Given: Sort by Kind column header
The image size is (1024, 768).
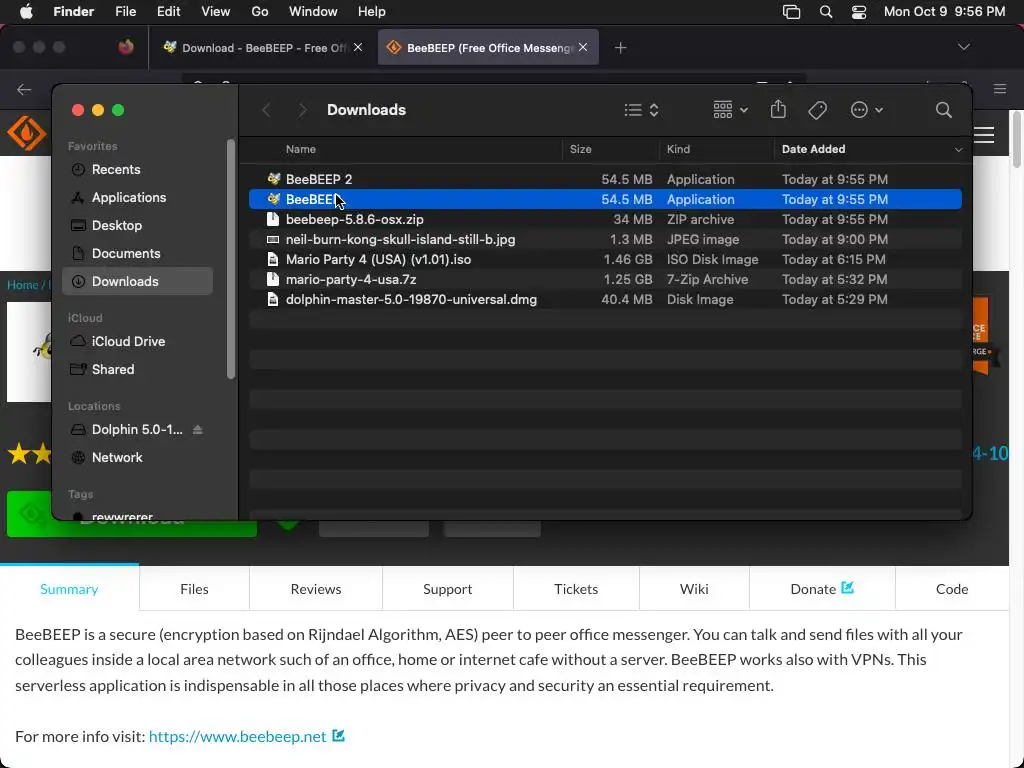Looking at the screenshot, I should [x=678, y=149].
